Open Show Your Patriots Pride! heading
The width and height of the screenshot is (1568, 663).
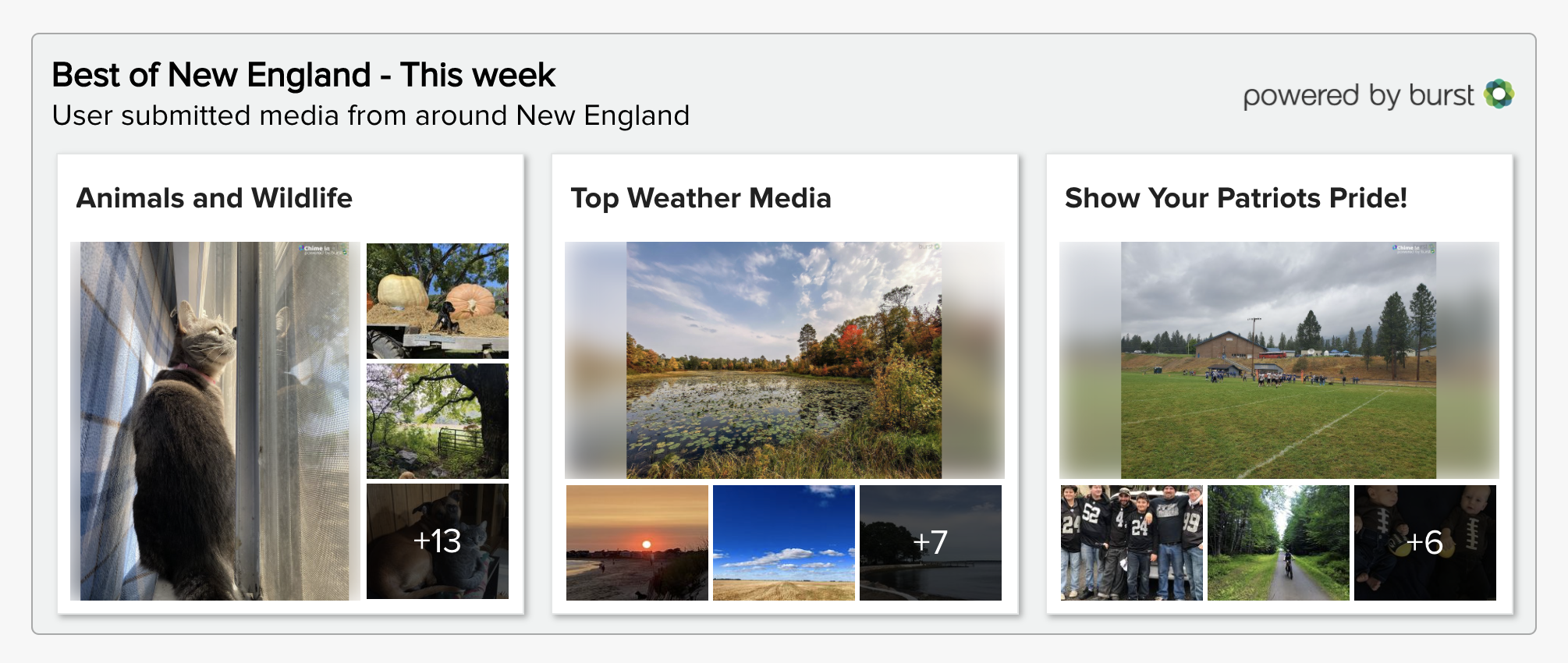1236,198
